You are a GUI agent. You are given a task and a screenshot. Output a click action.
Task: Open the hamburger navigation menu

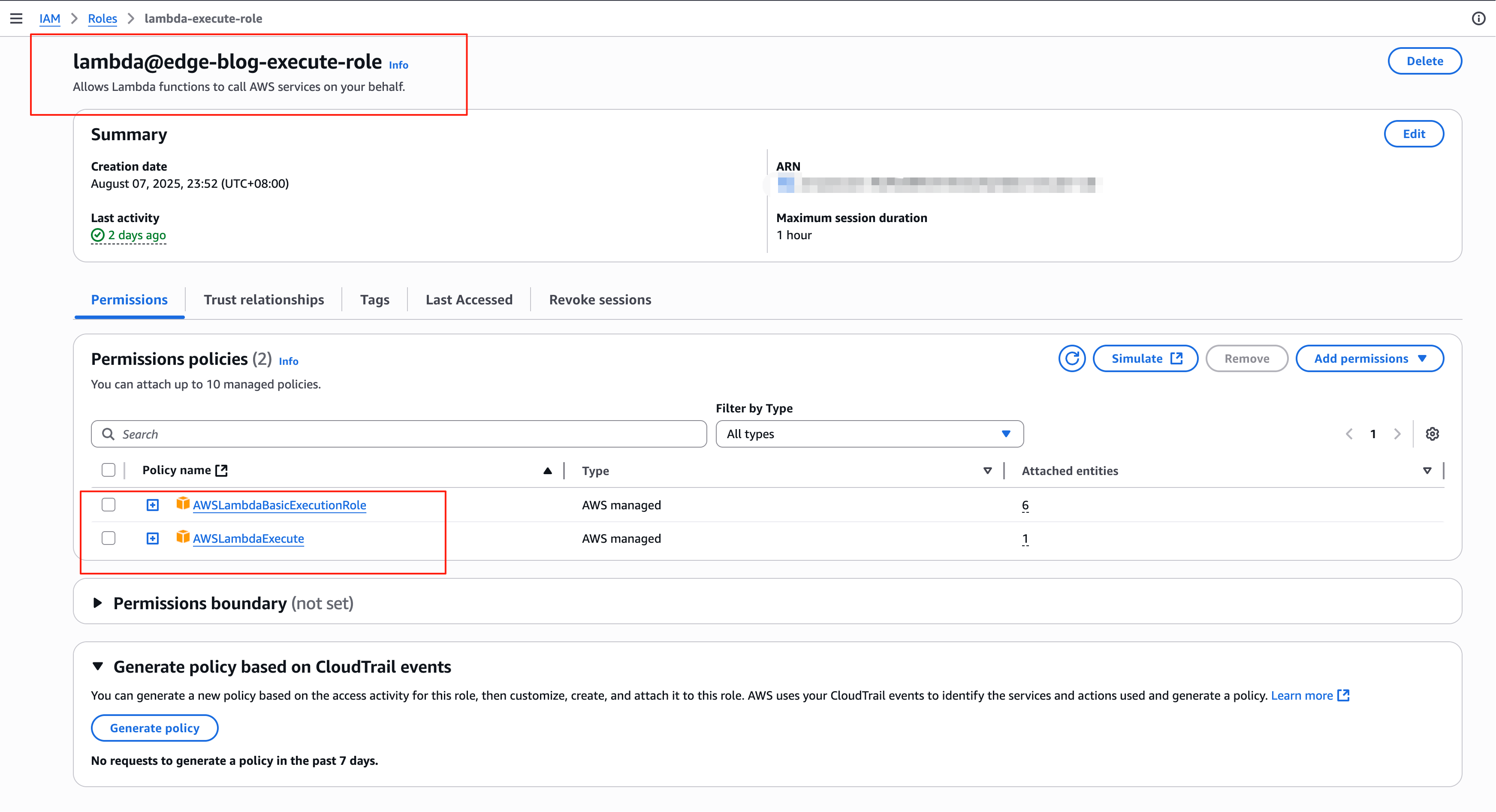[16, 18]
